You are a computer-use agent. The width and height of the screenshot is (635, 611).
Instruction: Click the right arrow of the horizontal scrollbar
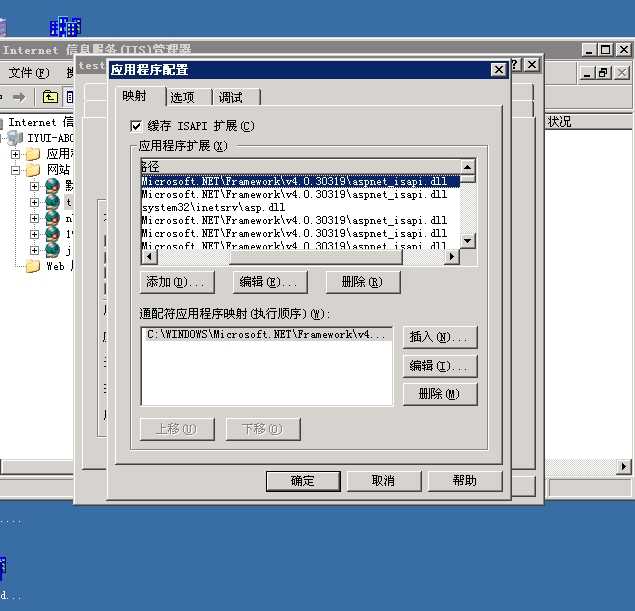[x=452, y=257]
